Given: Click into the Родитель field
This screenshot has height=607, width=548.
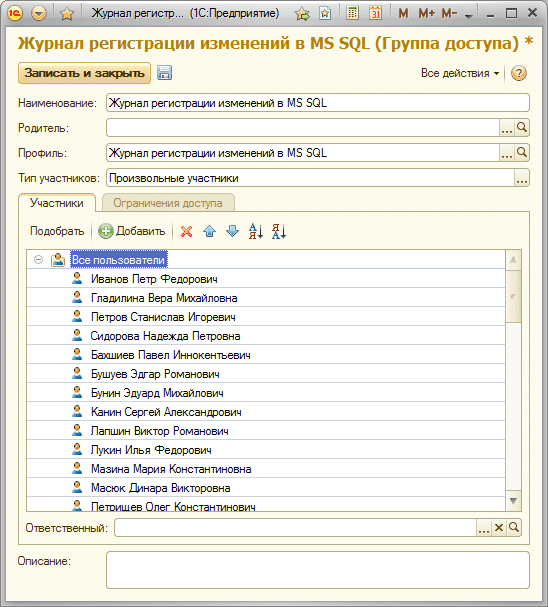Looking at the screenshot, I should (303, 128).
